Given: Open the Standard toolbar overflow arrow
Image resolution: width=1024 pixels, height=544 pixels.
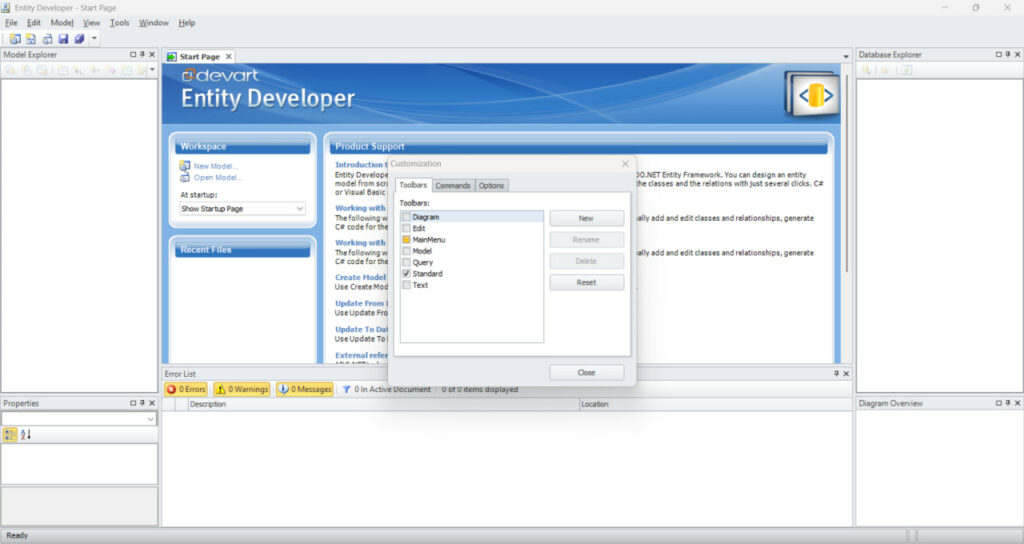Looking at the screenshot, I should click(94, 39).
